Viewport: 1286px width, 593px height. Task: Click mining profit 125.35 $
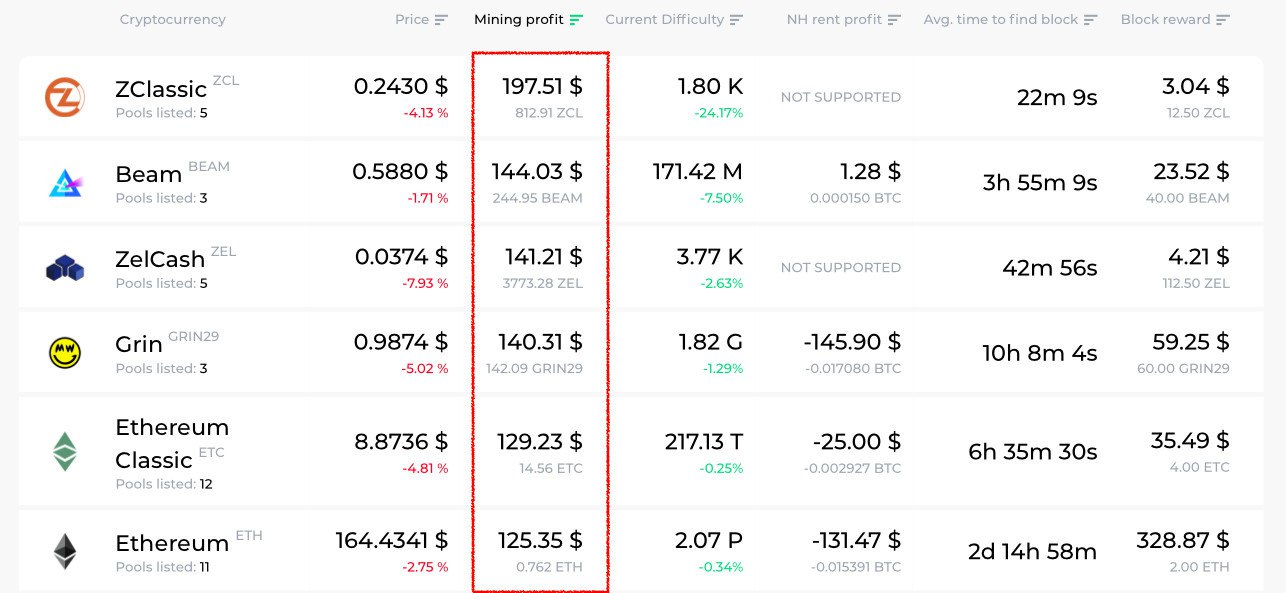[x=541, y=541]
